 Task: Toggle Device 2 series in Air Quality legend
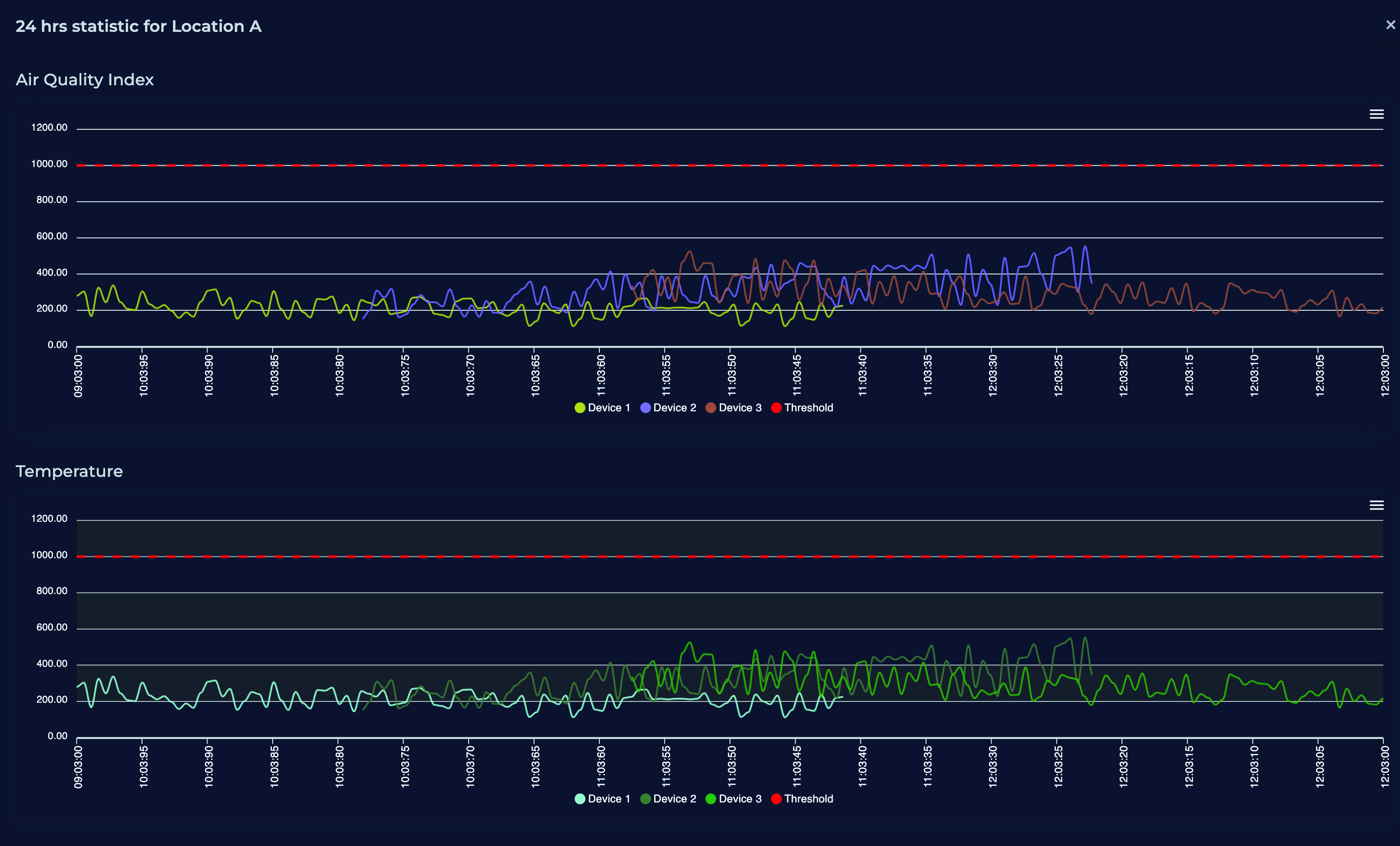pyautogui.click(x=668, y=408)
